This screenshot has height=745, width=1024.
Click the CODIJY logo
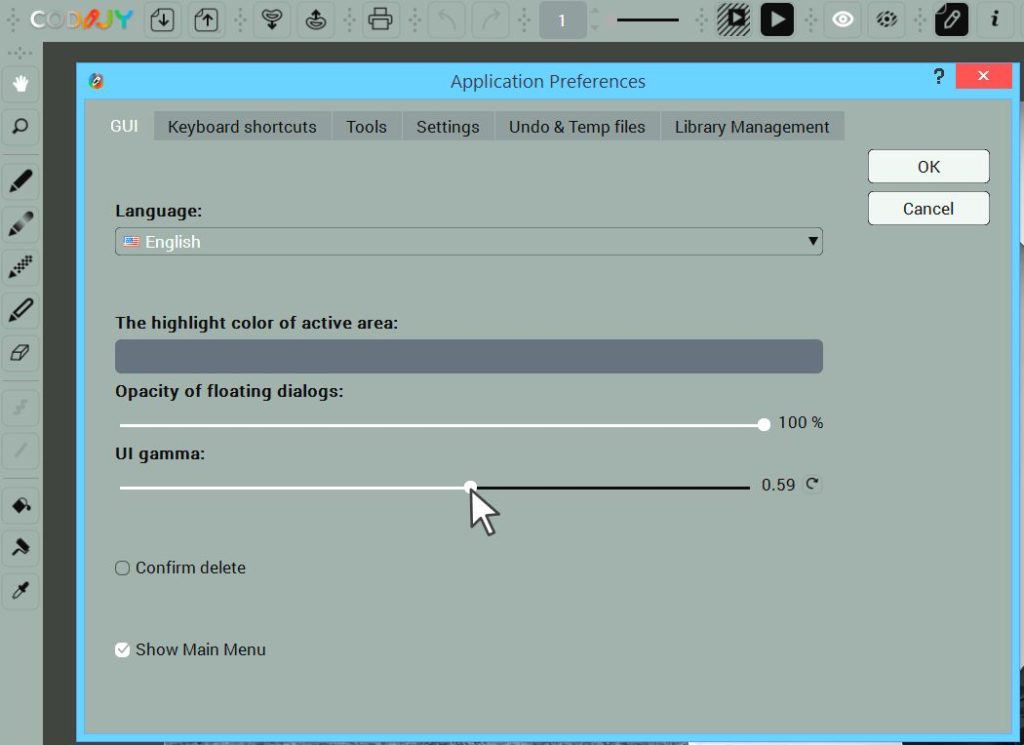tap(81, 20)
